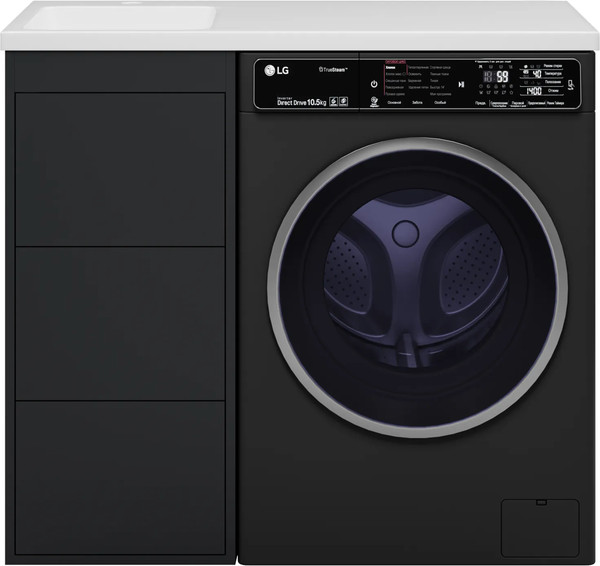Open the top cabinet drawer
The width and height of the screenshot is (600, 566).
(x=120, y=169)
